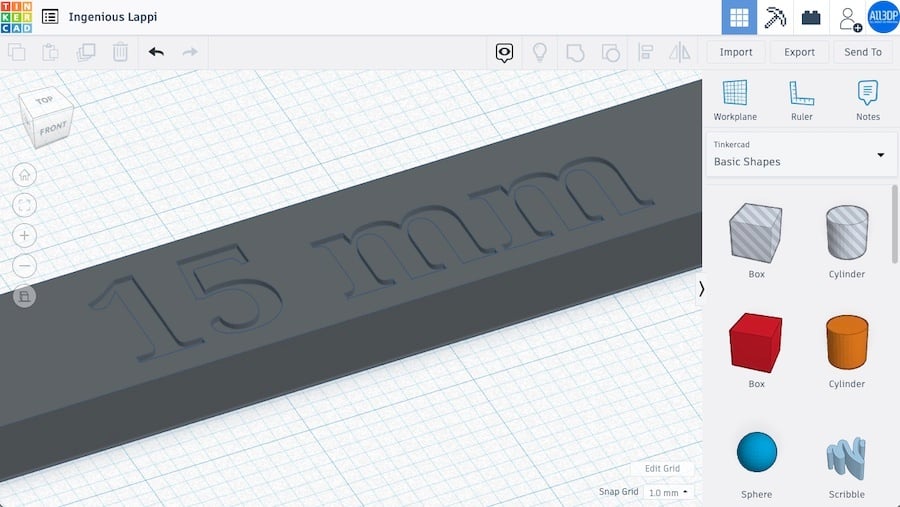Switch to Blocks pickaxe mode
The width and height of the screenshot is (900, 507).
[775, 17]
